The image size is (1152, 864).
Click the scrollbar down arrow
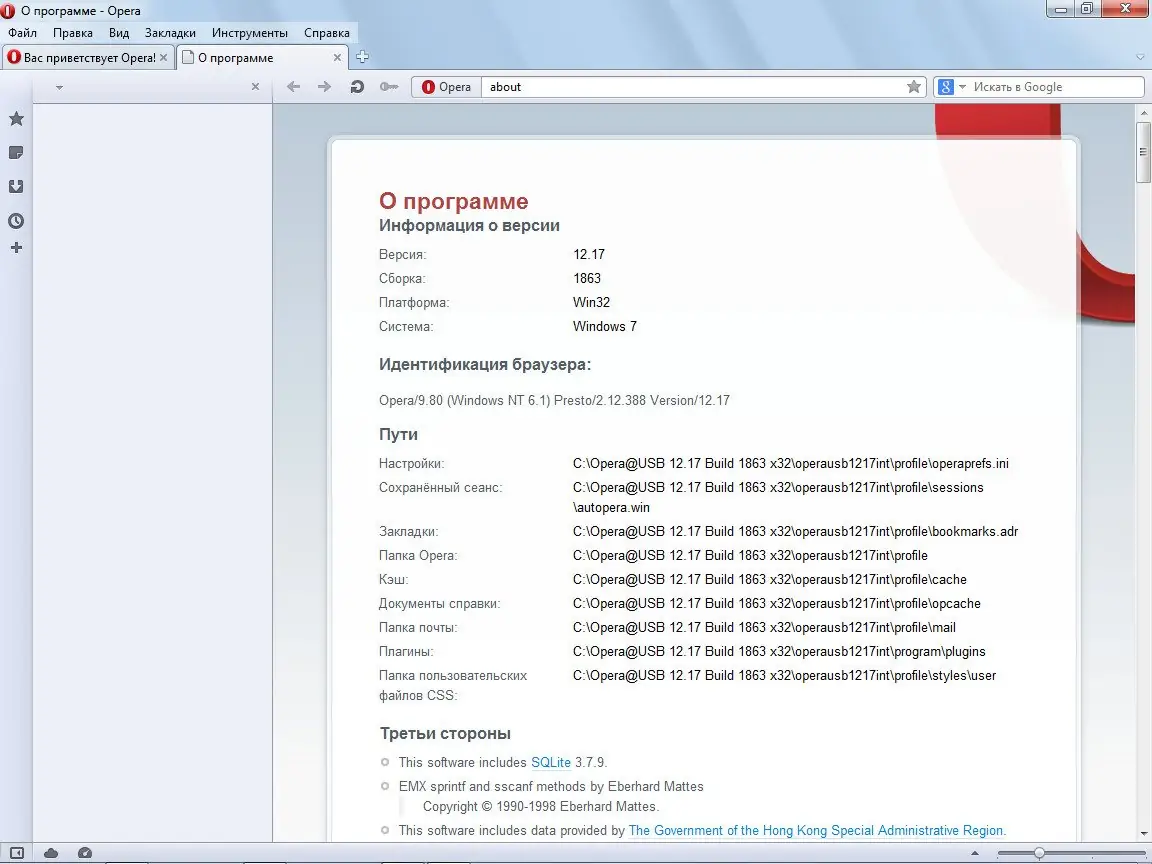tap(1142, 834)
